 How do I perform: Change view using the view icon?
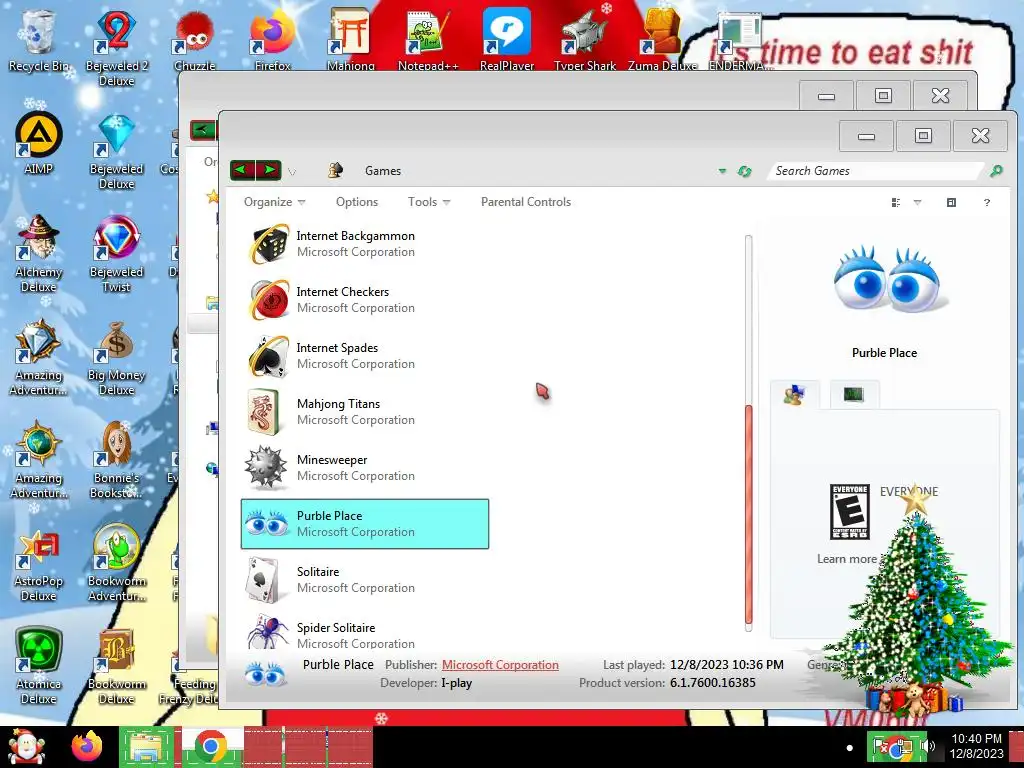[x=896, y=202]
